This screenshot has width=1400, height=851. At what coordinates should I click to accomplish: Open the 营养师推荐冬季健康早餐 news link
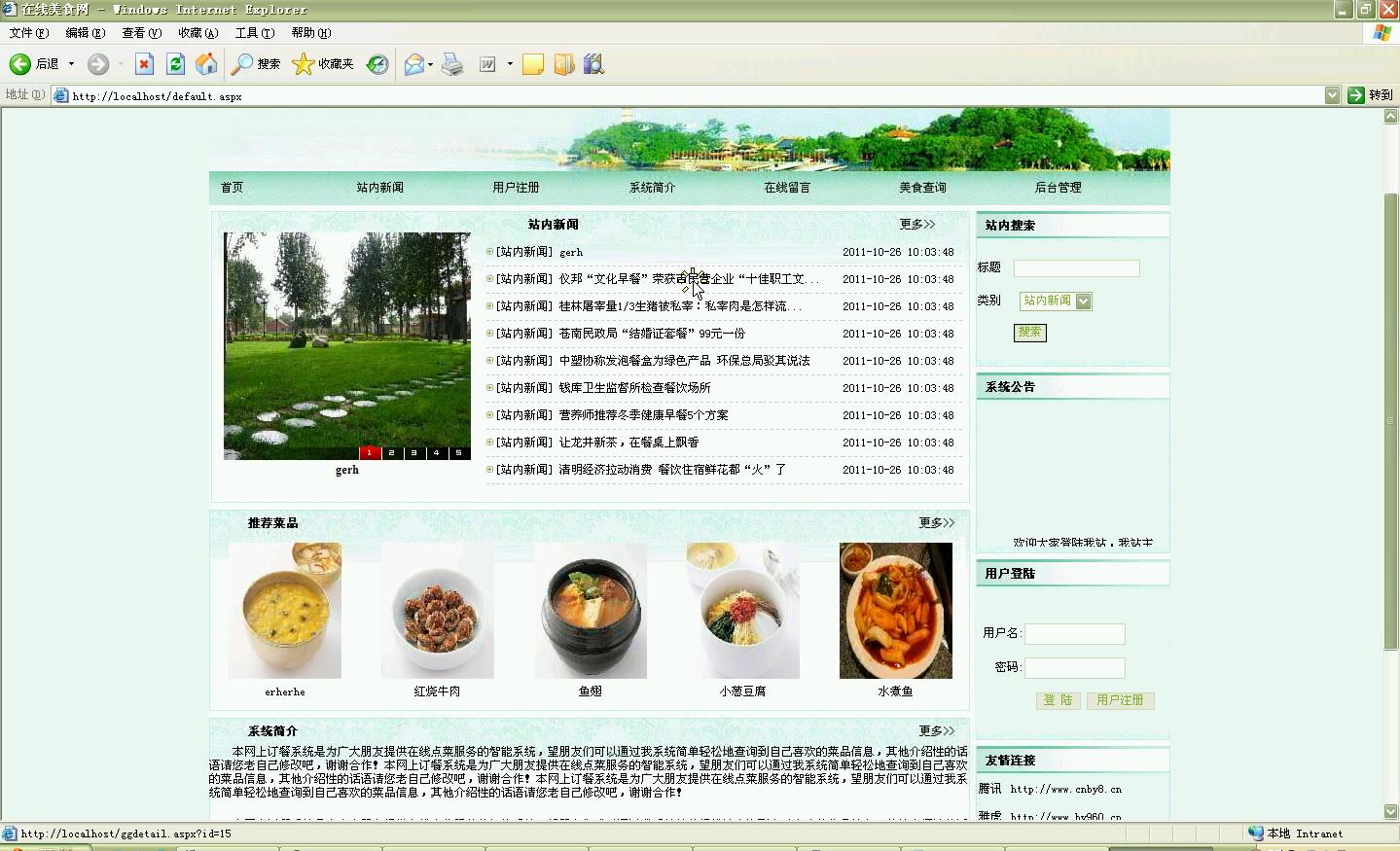coord(643,415)
